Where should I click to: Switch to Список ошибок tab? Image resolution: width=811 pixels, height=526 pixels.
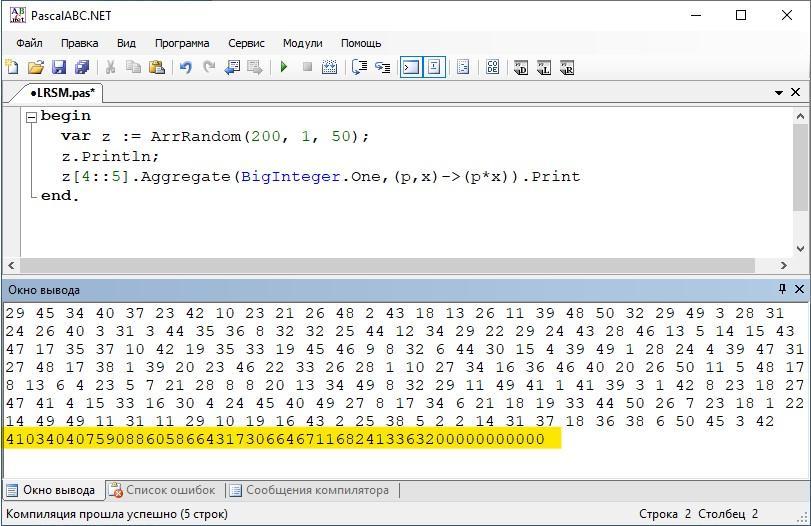point(163,490)
